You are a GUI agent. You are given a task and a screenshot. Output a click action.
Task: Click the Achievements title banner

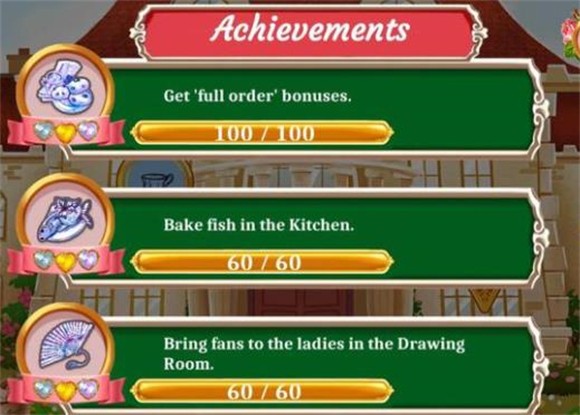point(309,31)
